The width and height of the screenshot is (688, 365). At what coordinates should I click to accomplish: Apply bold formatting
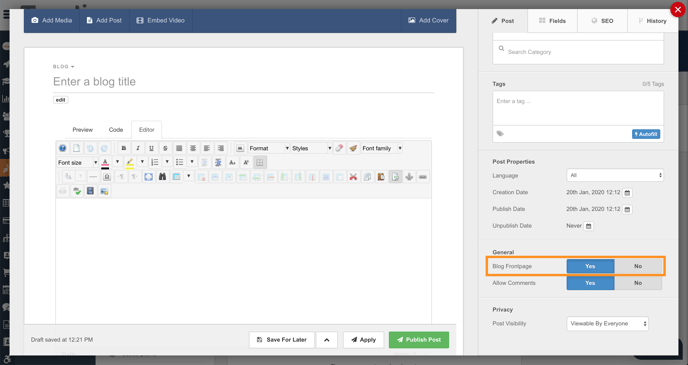pos(124,148)
